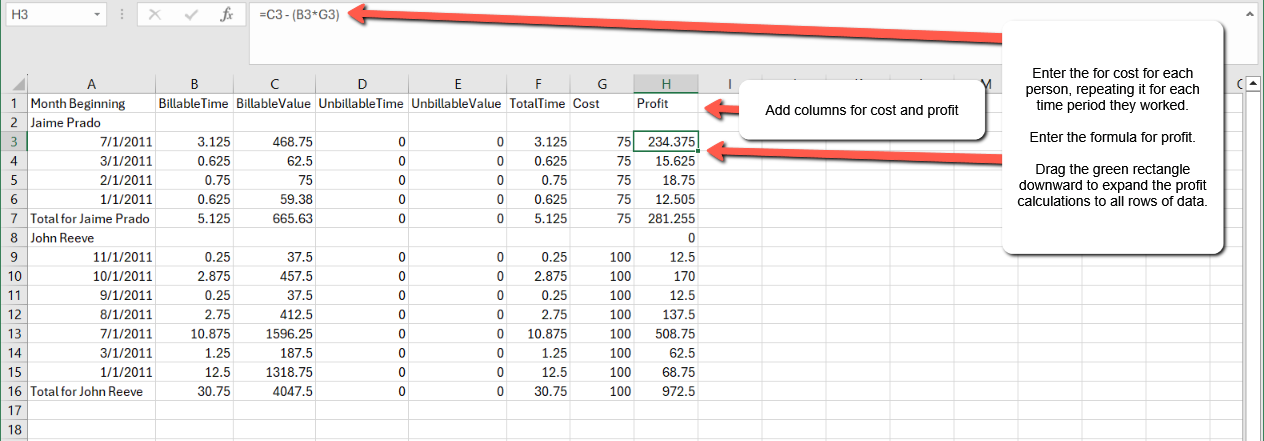Click the Select All corner triangle
This screenshot has height=441, width=1264.
pyautogui.click(x=14, y=84)
